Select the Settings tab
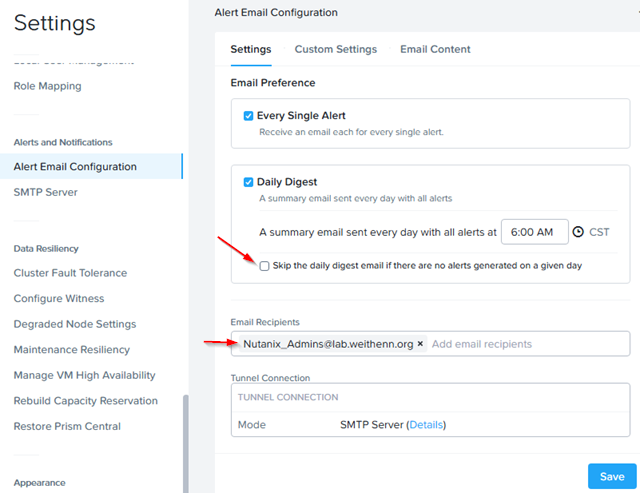Viewport: 640px width, 493px height. 250,49
